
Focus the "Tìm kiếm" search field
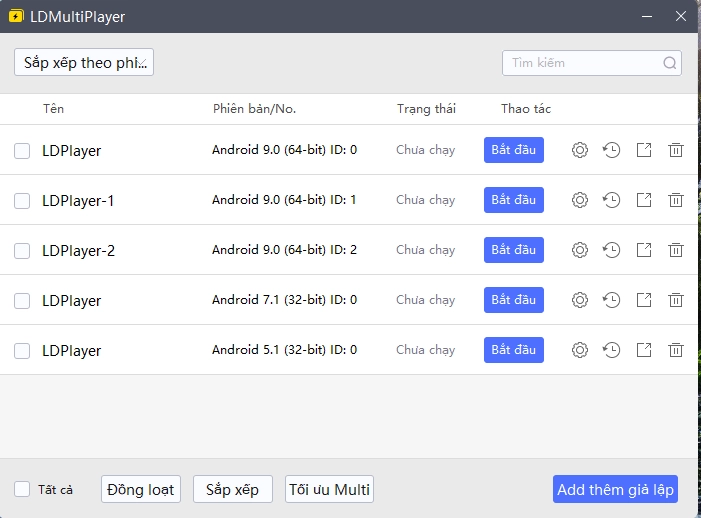(583, 63)
